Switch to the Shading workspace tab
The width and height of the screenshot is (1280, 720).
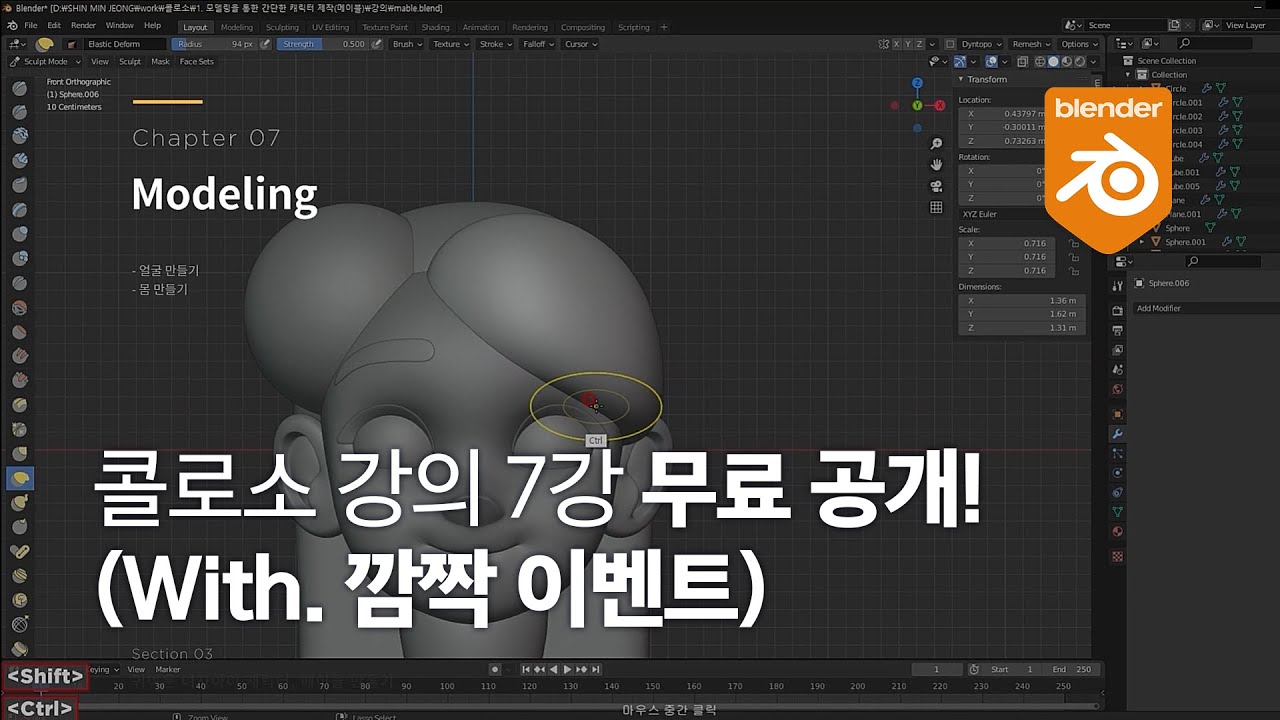pyautogui.click(x=435, y=27)
